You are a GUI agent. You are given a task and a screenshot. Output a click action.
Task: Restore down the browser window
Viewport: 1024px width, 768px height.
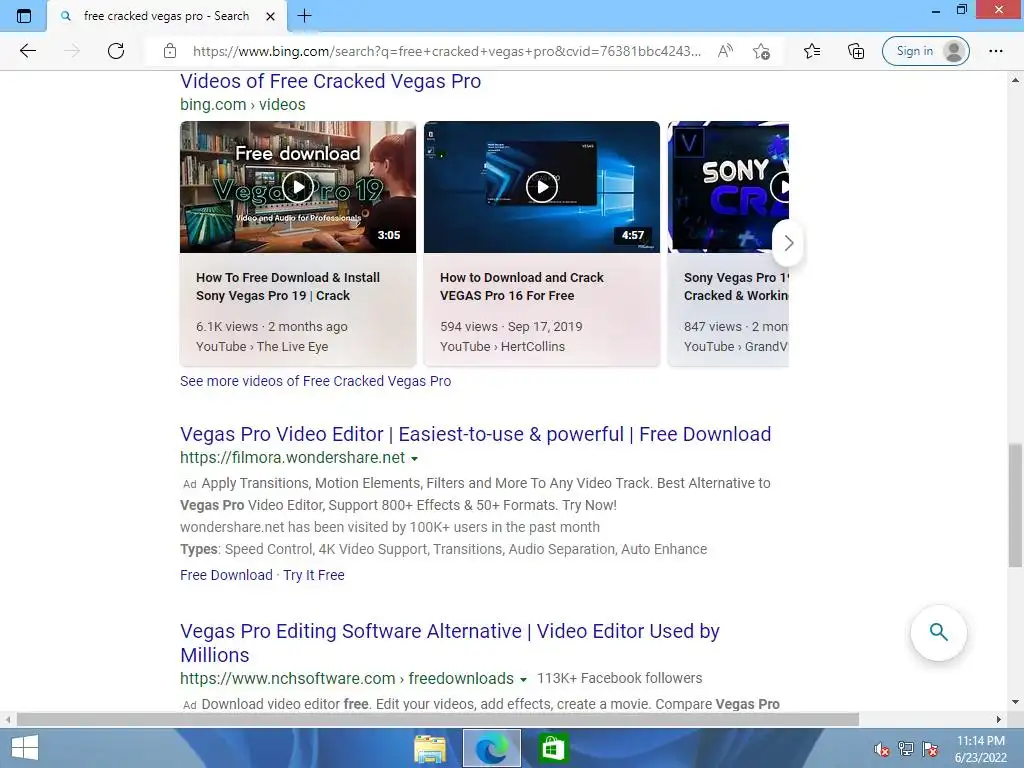961,10
